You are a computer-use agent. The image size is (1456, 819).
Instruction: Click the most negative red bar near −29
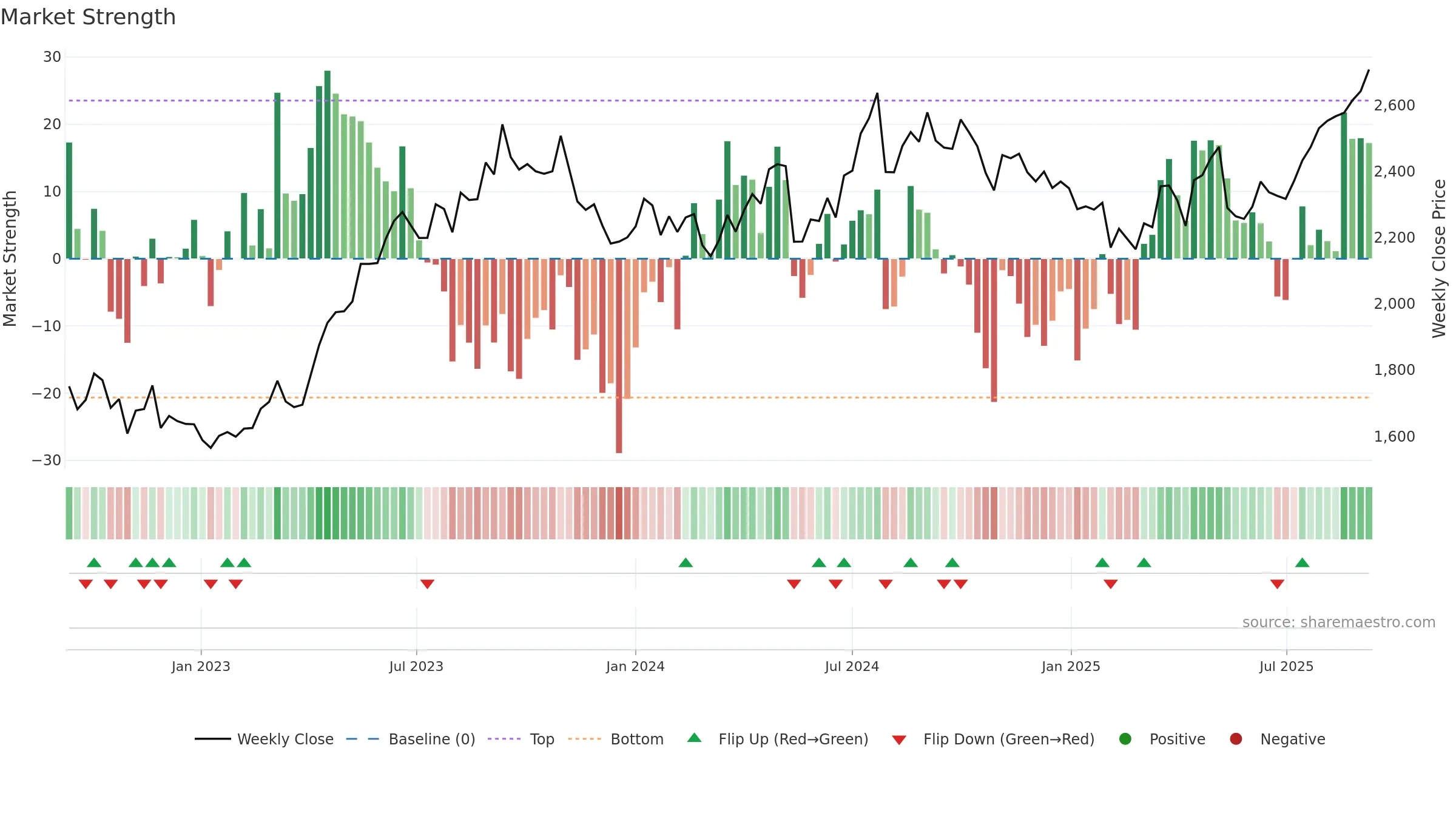coord(619,356)
